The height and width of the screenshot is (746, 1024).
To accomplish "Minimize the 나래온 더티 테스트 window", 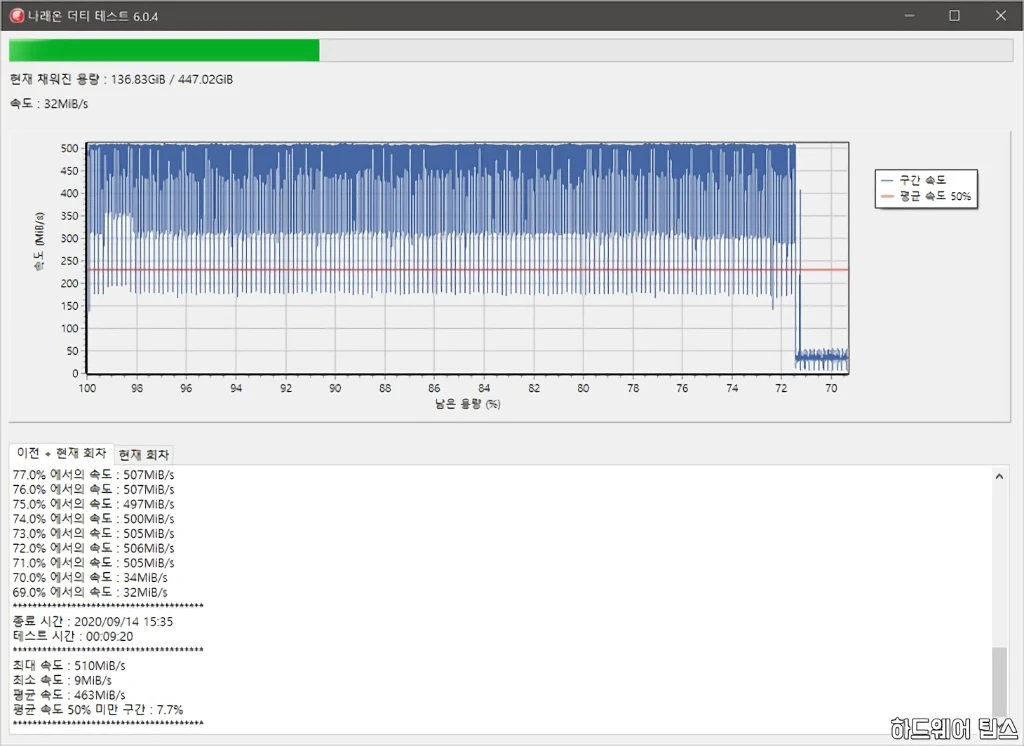I will pos(909,16).
